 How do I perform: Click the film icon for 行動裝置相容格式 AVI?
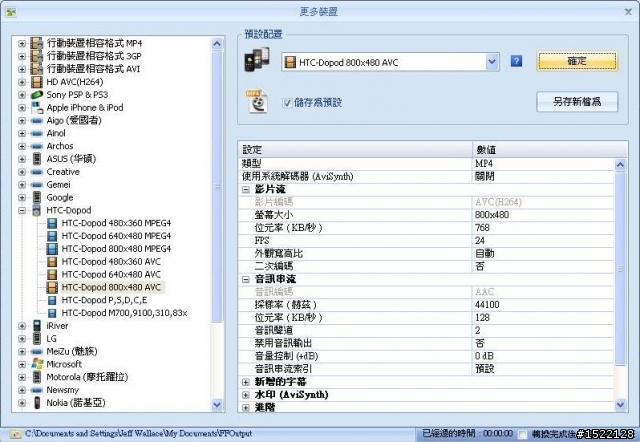coord(37,69)
